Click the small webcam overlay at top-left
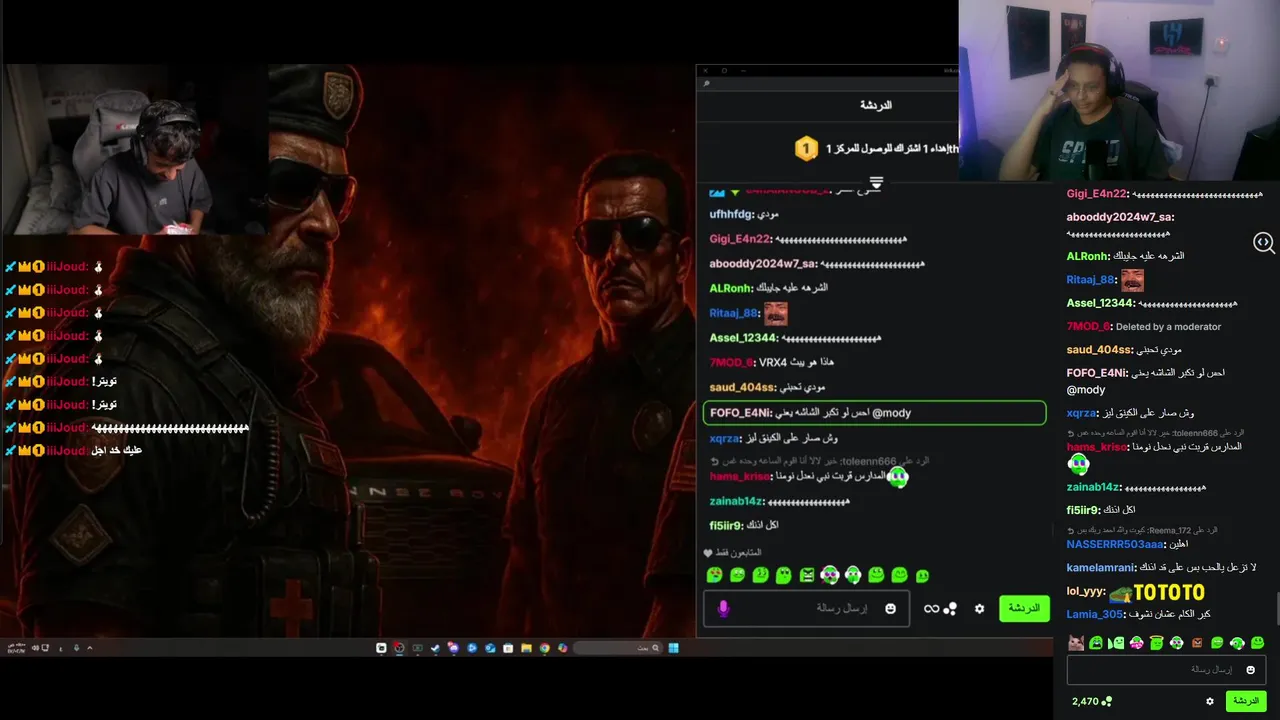This screenshot has width=1280, height=720. (134, 150)
